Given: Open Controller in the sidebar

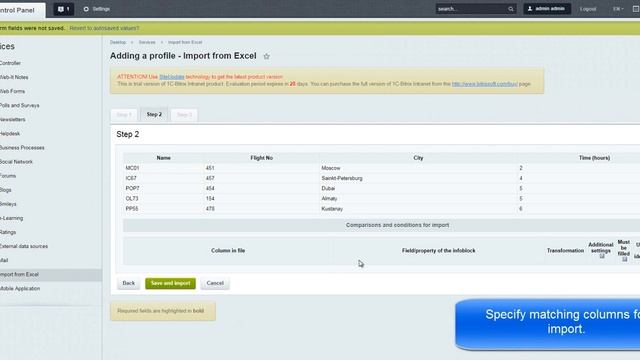Looking at the screenshot, I should pyautogui.click(x=10, y=63).
